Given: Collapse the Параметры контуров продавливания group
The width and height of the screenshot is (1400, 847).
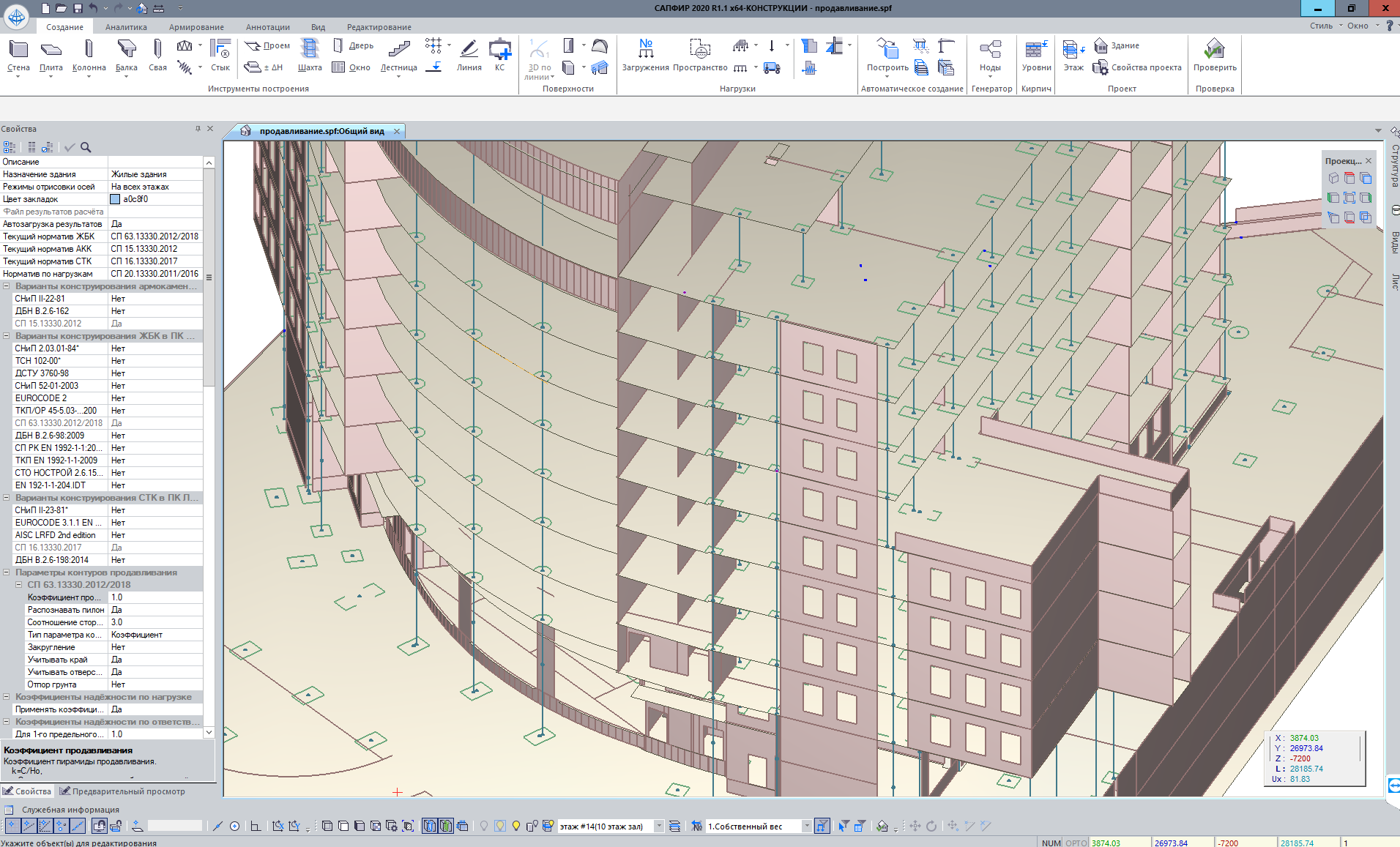Looking at the screenshot, I should (x=7, y=572).
